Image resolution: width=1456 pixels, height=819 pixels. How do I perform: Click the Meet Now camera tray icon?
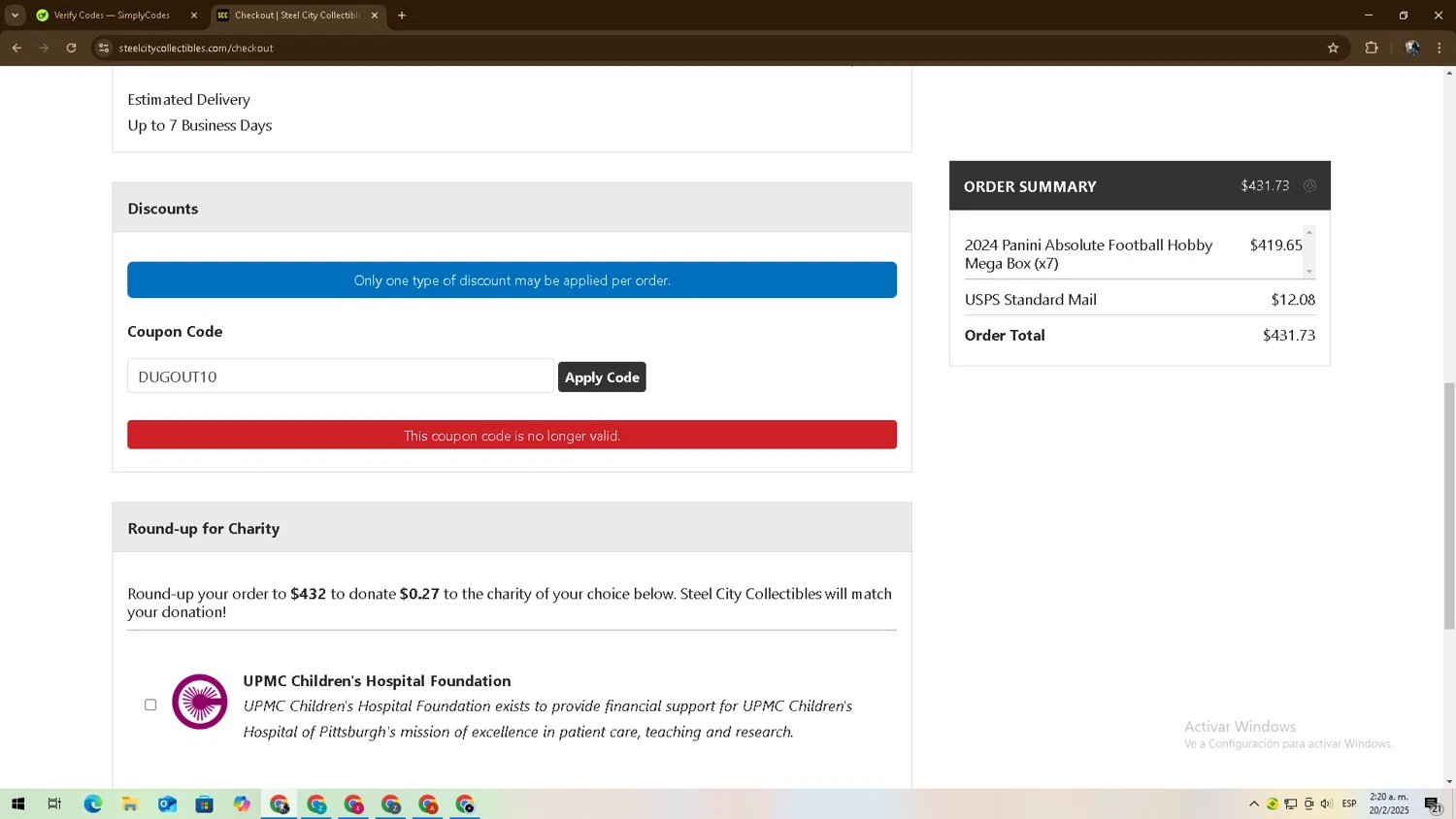1308,803
